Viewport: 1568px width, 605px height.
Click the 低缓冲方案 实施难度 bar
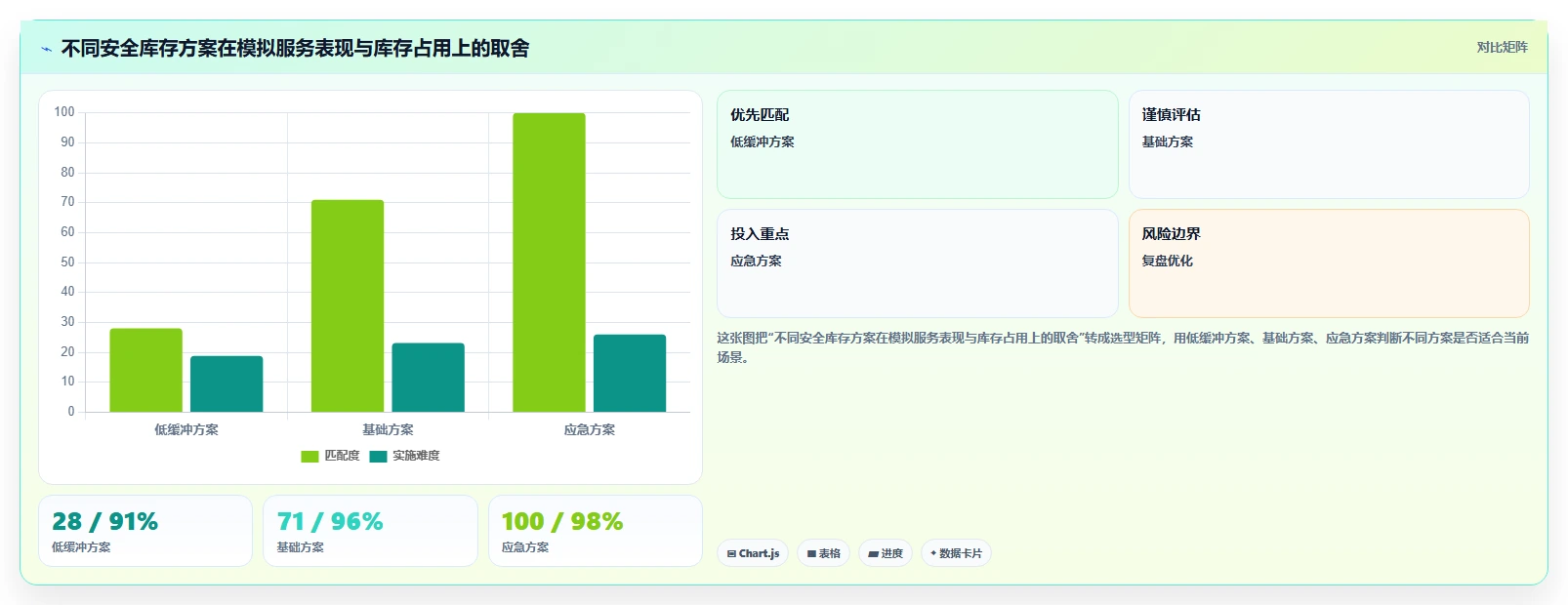(x=227, y=383)
